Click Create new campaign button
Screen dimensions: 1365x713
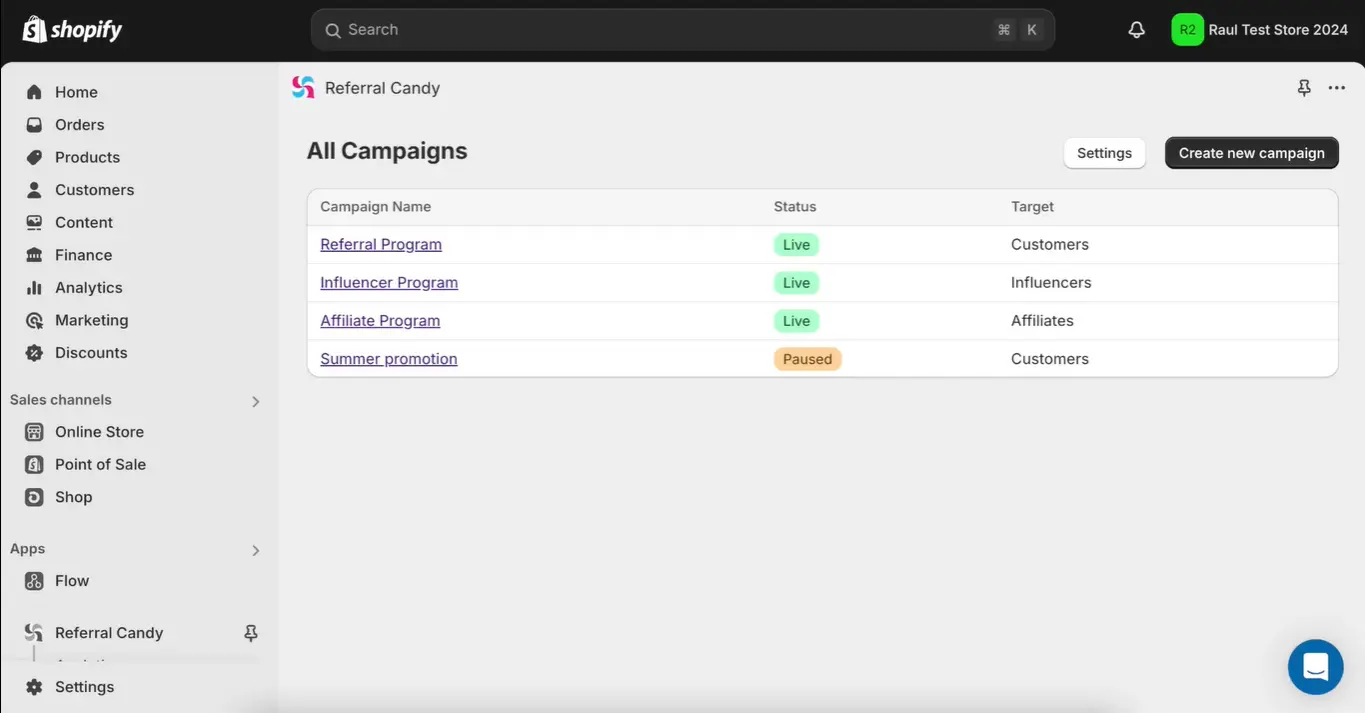pyautogui.click(x=1251, y=153)
